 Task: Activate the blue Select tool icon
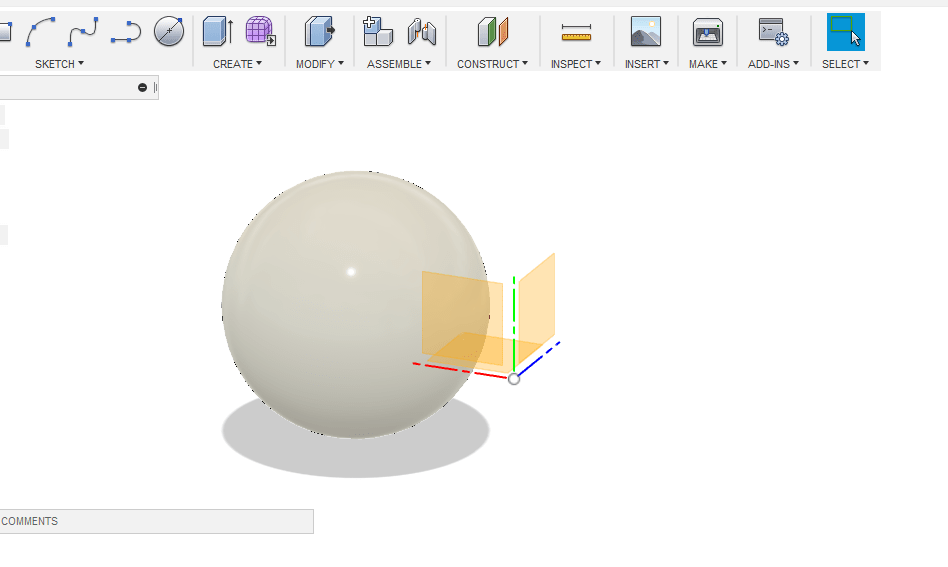pos(845,31)
